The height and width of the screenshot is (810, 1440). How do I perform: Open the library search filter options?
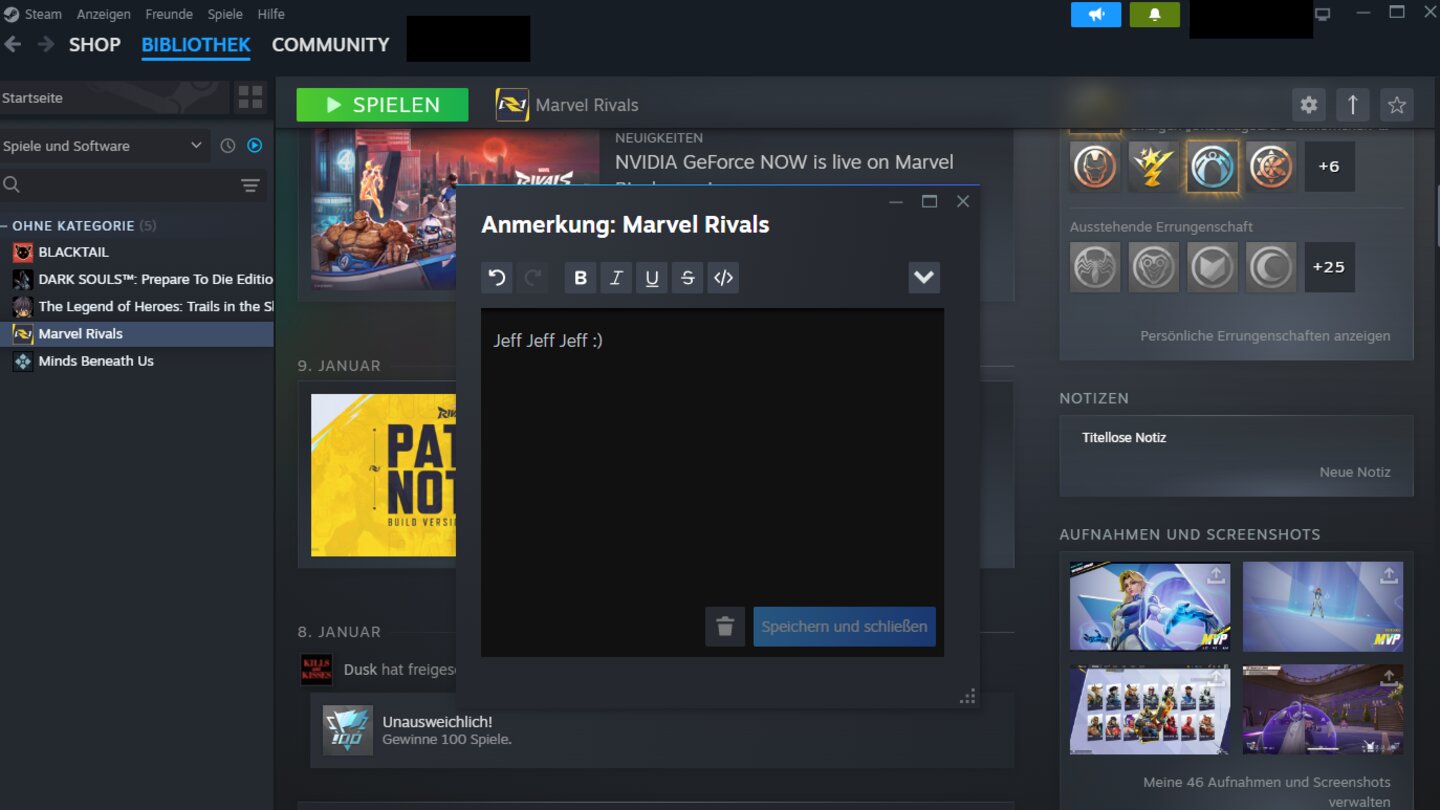pos(248,184)
